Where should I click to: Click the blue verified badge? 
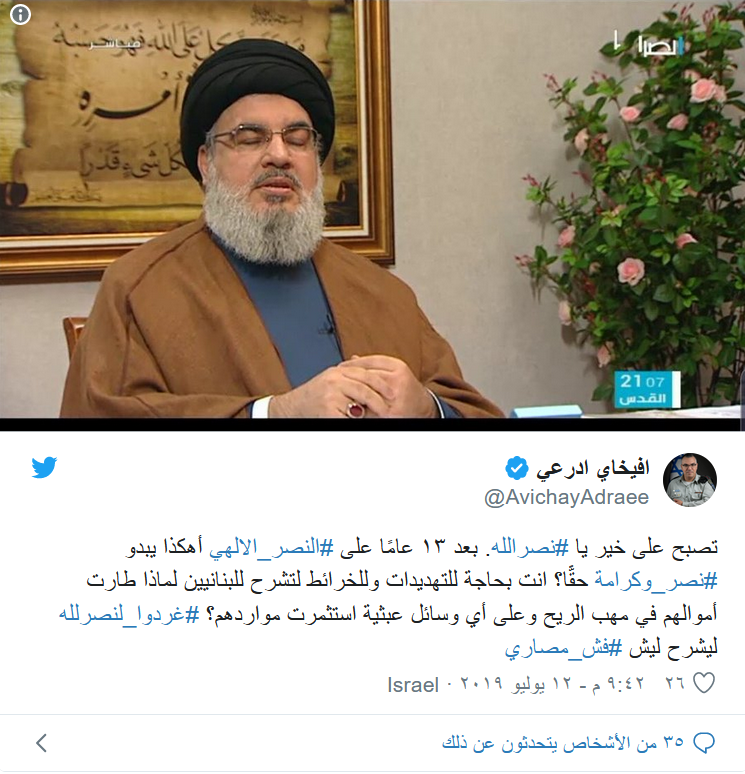(516, 468)
